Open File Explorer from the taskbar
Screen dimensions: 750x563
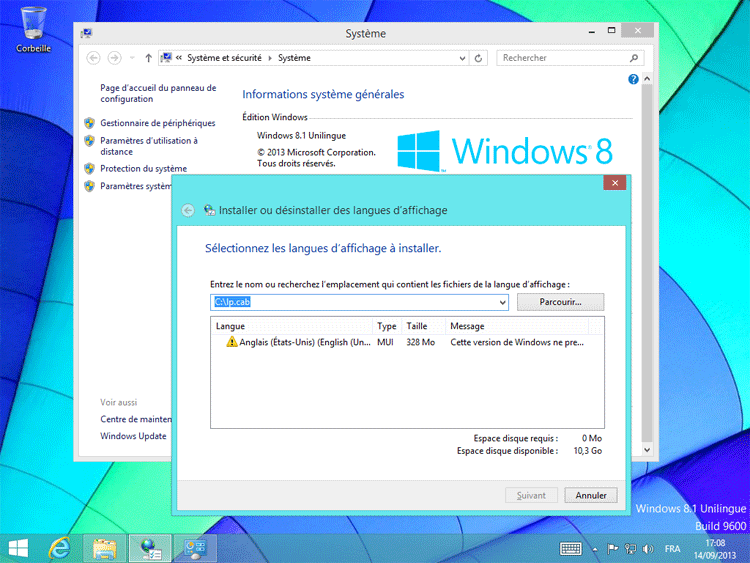[105, 548]
